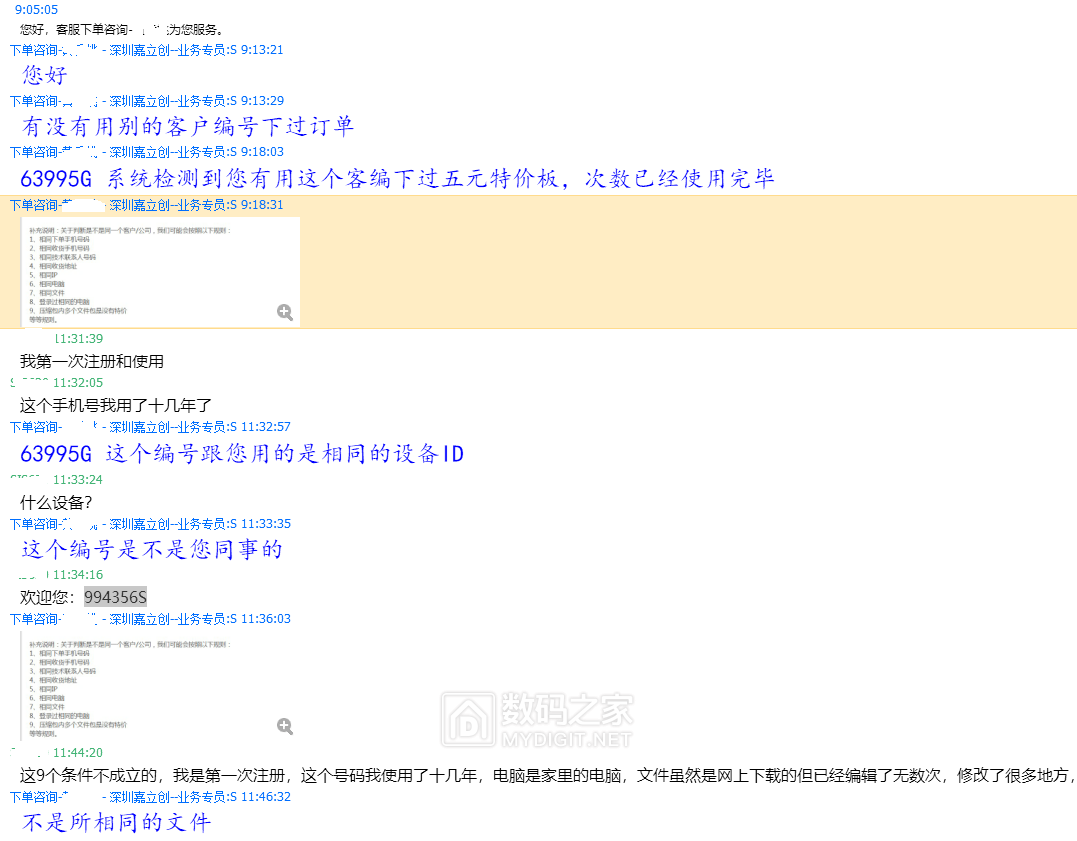Click the sender name line at 9:13:21
Screen dimensions: 1077x841
146,49
